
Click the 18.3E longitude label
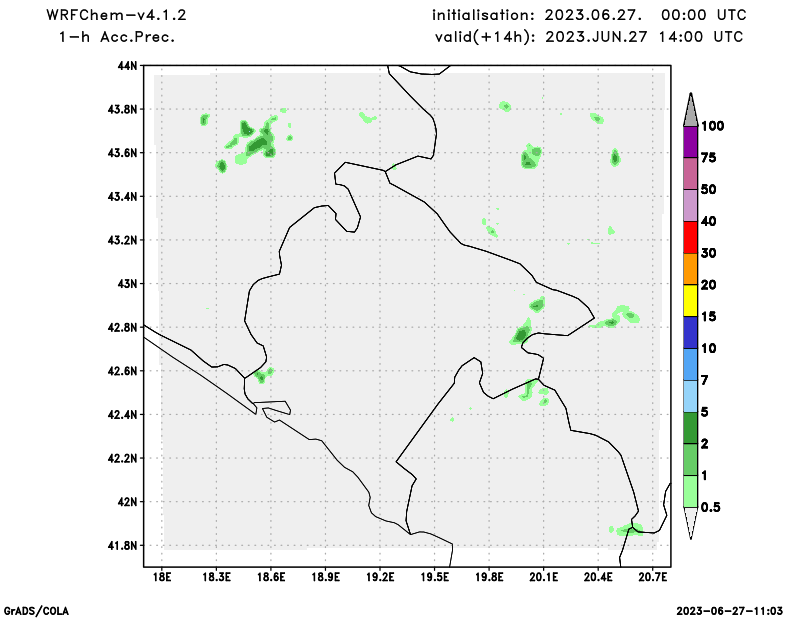[216, 577]
